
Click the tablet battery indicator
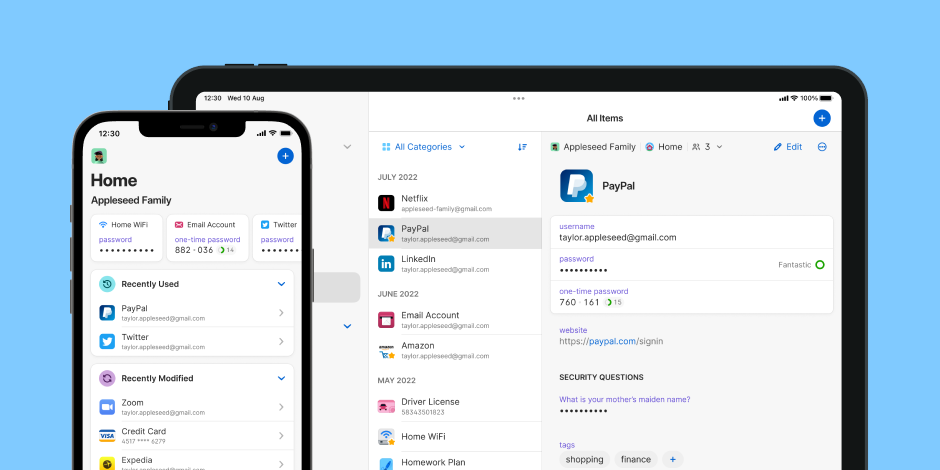click(x=826, y=98)
